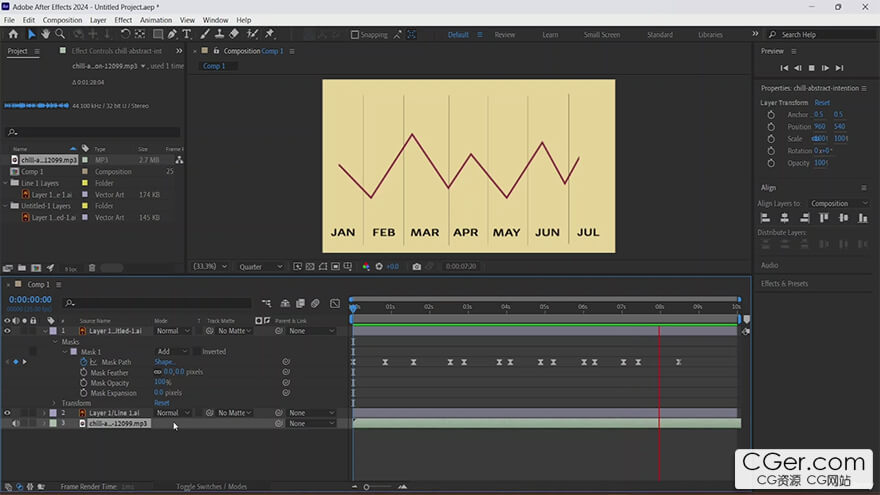Mute audio of chill mp3 layer
The height and width of the screenshot is (495, 880).
pyautogui.click(x=16, y=424)
